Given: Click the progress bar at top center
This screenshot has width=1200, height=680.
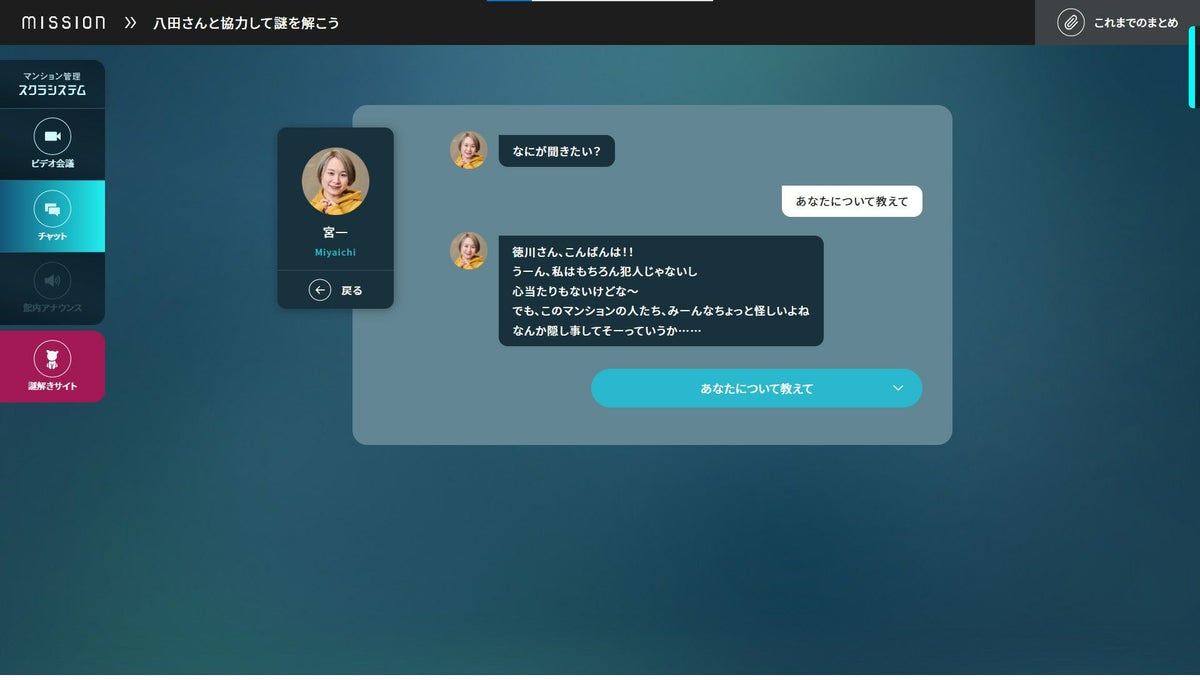Looking at the screenshot, I should [x=600, y=1].
